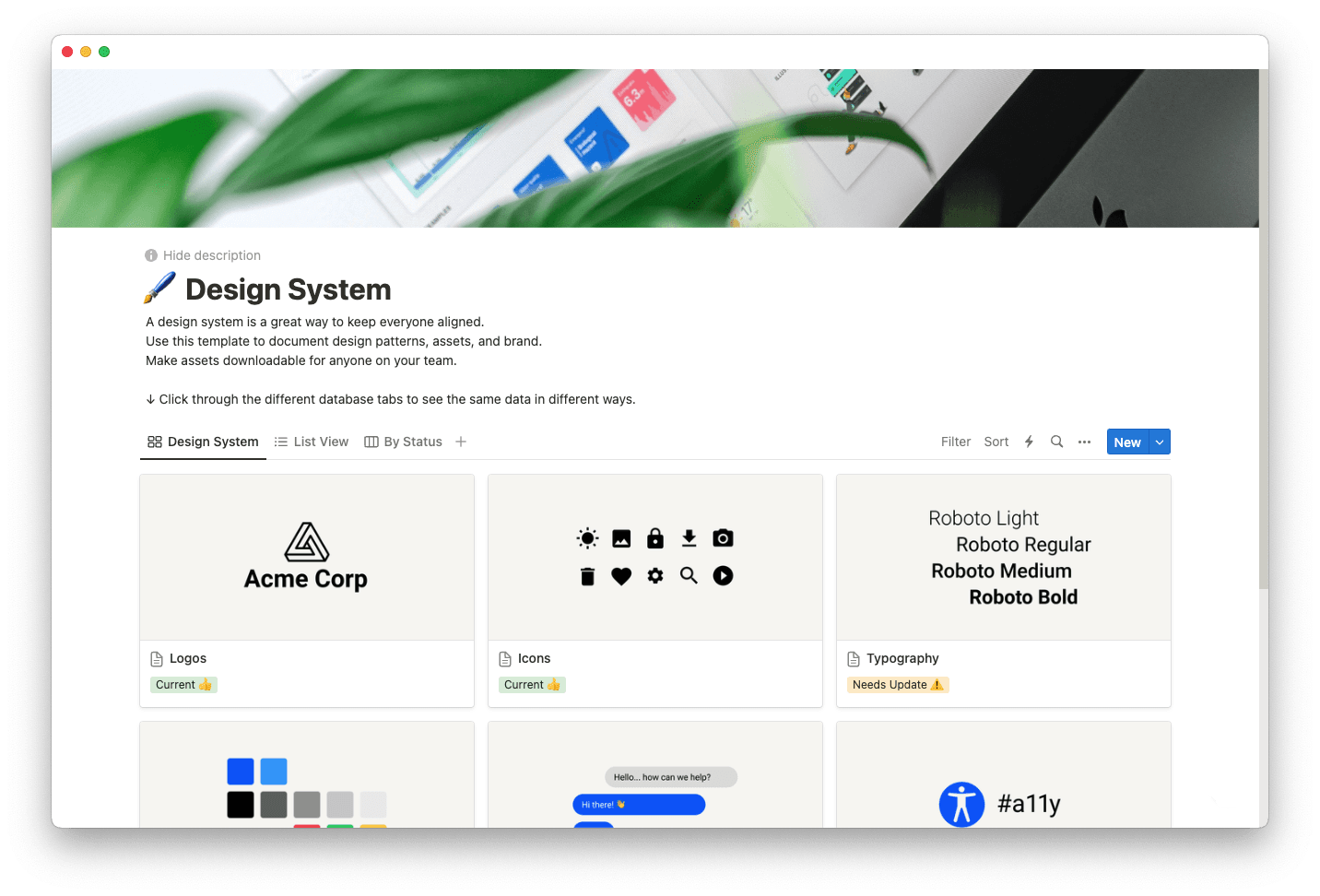
Task: Open the Sort options
Action: point(996,442)
